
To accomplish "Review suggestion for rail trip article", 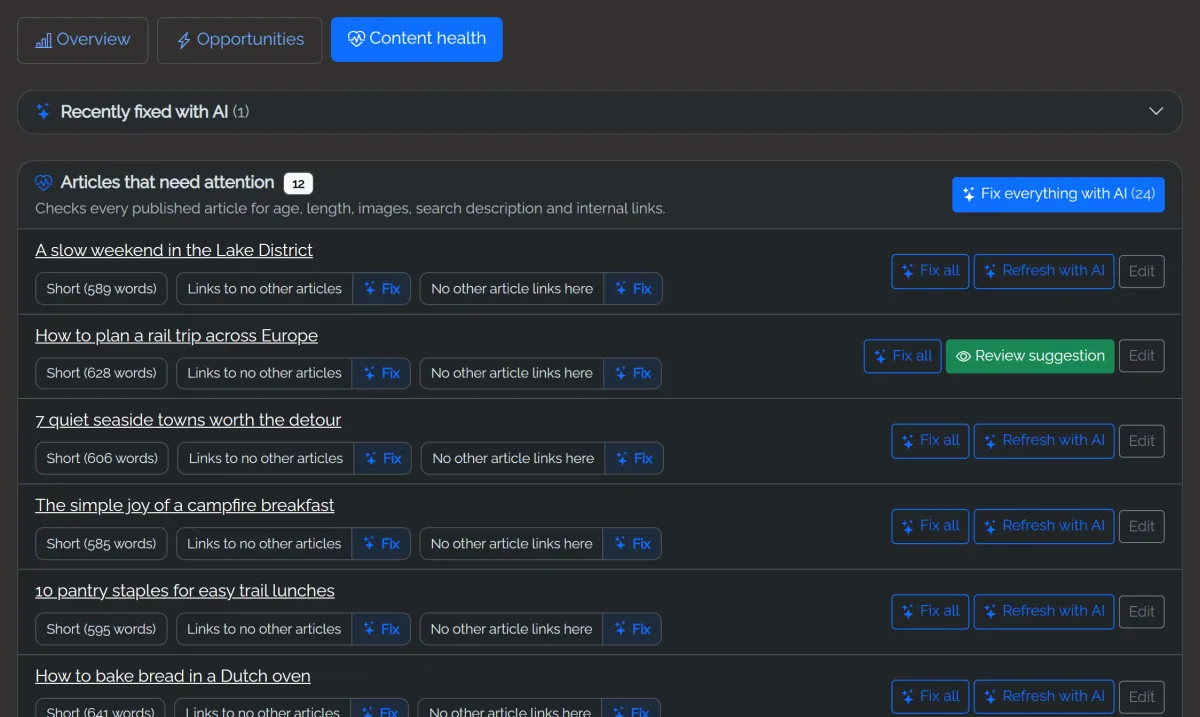I will (1030, 356).
